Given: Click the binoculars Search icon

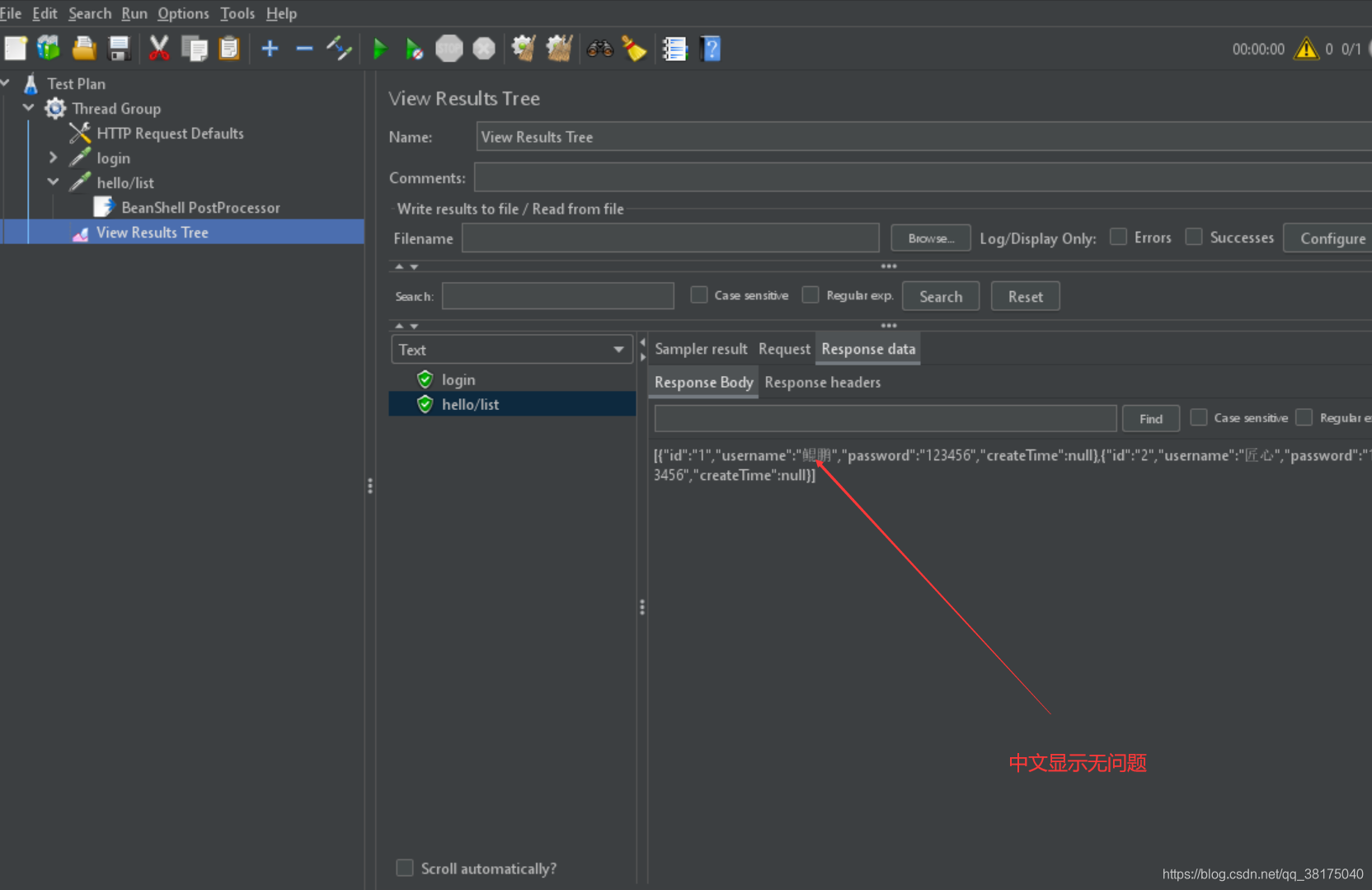Looking at the screenshot, I should click(x=599, y=49).
